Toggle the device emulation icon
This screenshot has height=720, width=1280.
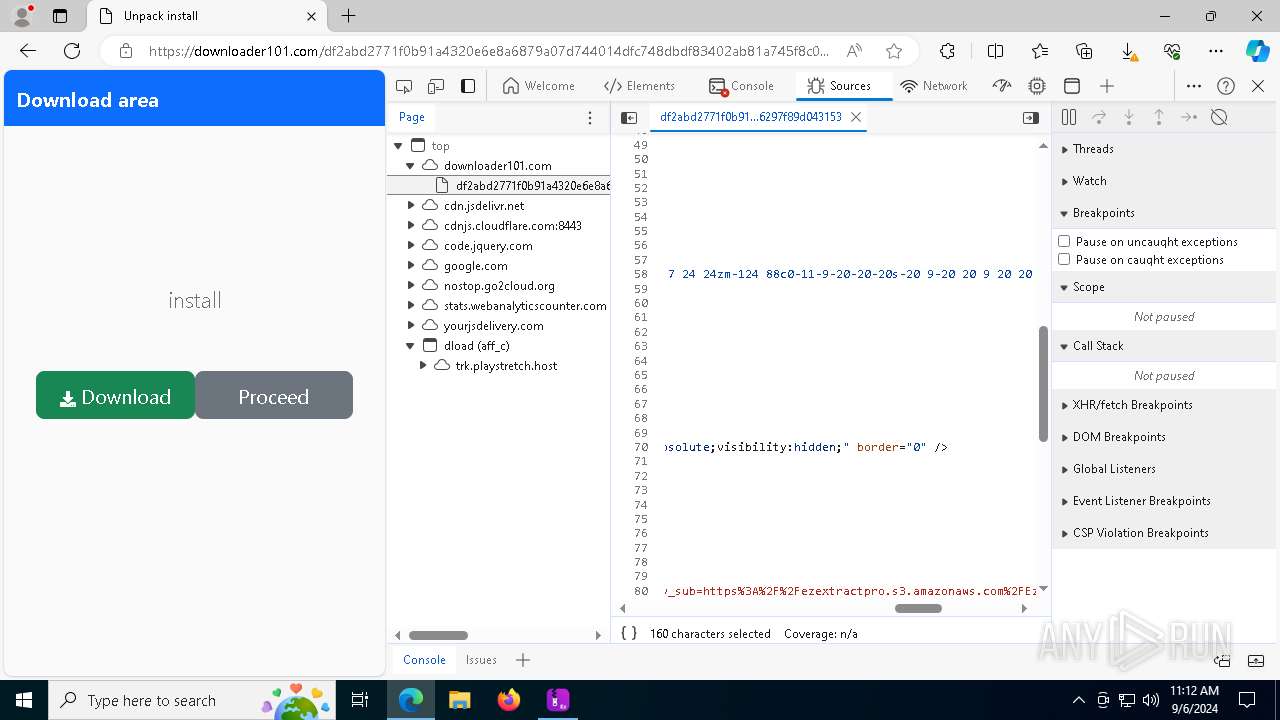coord(436,86)
